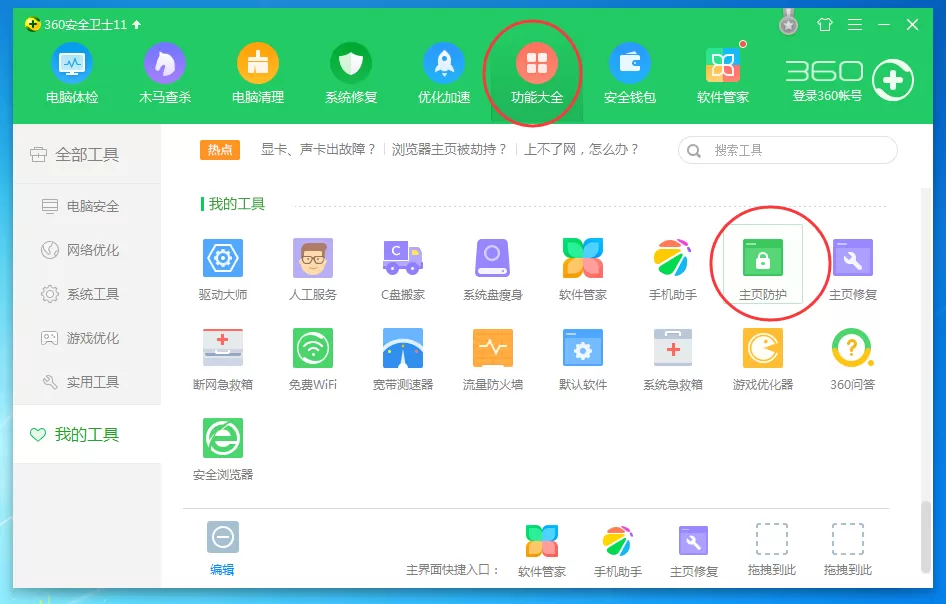
Task: Click the 搜索工具 search field
Action: point(788,150)
